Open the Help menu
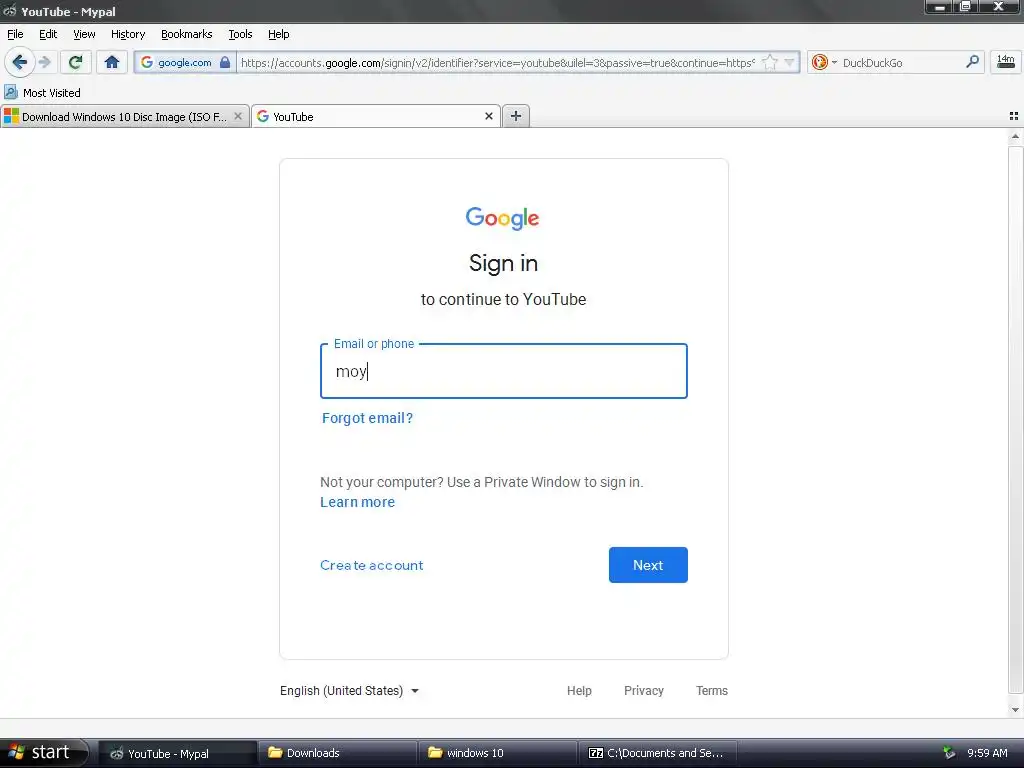The image size is (1024, 768). [x=279, y=34]
